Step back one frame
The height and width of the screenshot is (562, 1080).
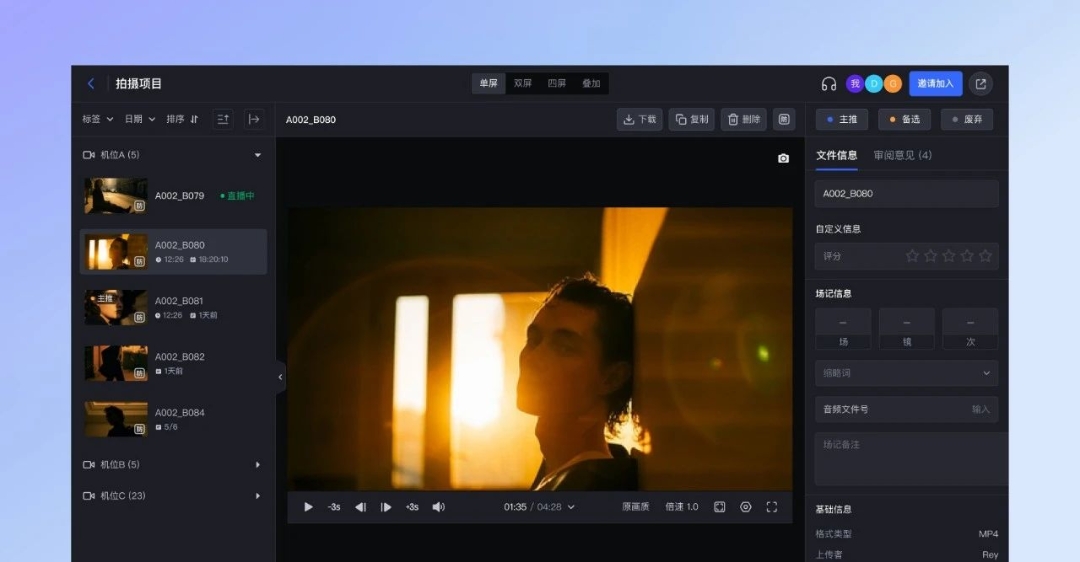tap(360, 507)
